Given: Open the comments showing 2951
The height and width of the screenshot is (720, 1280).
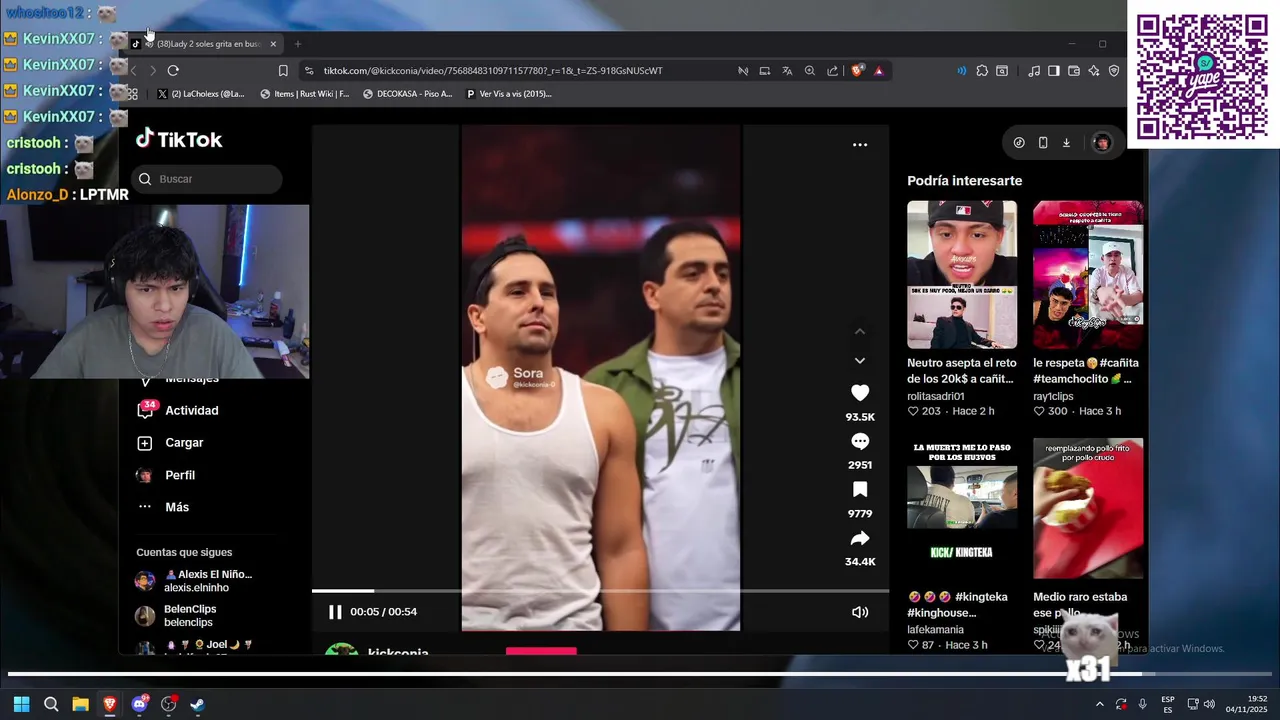Looking at the screenshot, I should click(x=860, y=441).
